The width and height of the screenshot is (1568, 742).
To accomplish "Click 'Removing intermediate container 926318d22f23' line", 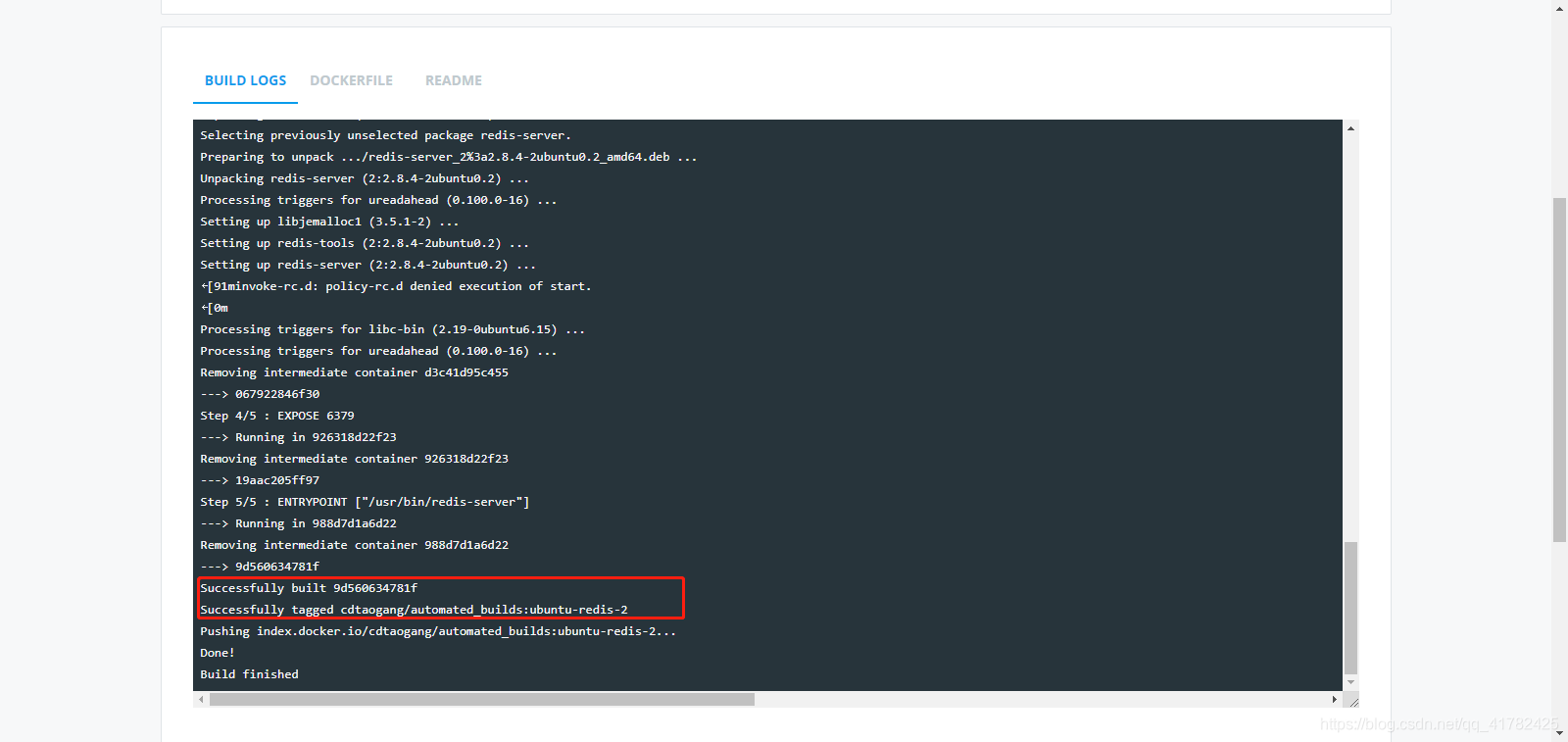I will [x=354, y=459].
